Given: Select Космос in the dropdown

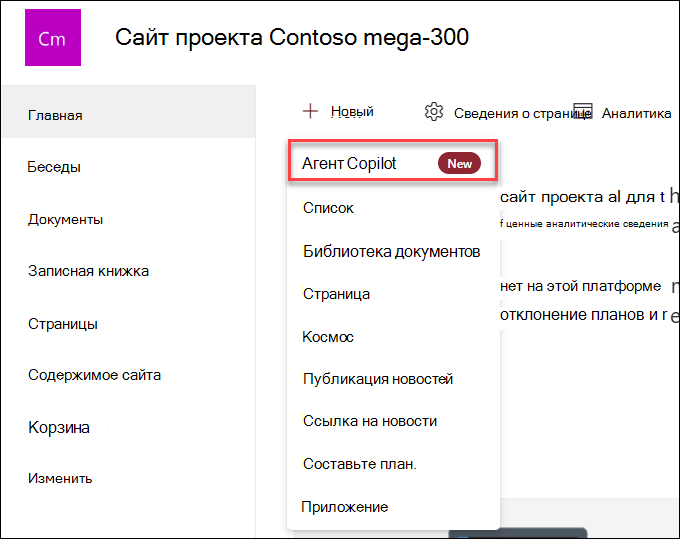Looking at the screenshot, I should (328, 337).
